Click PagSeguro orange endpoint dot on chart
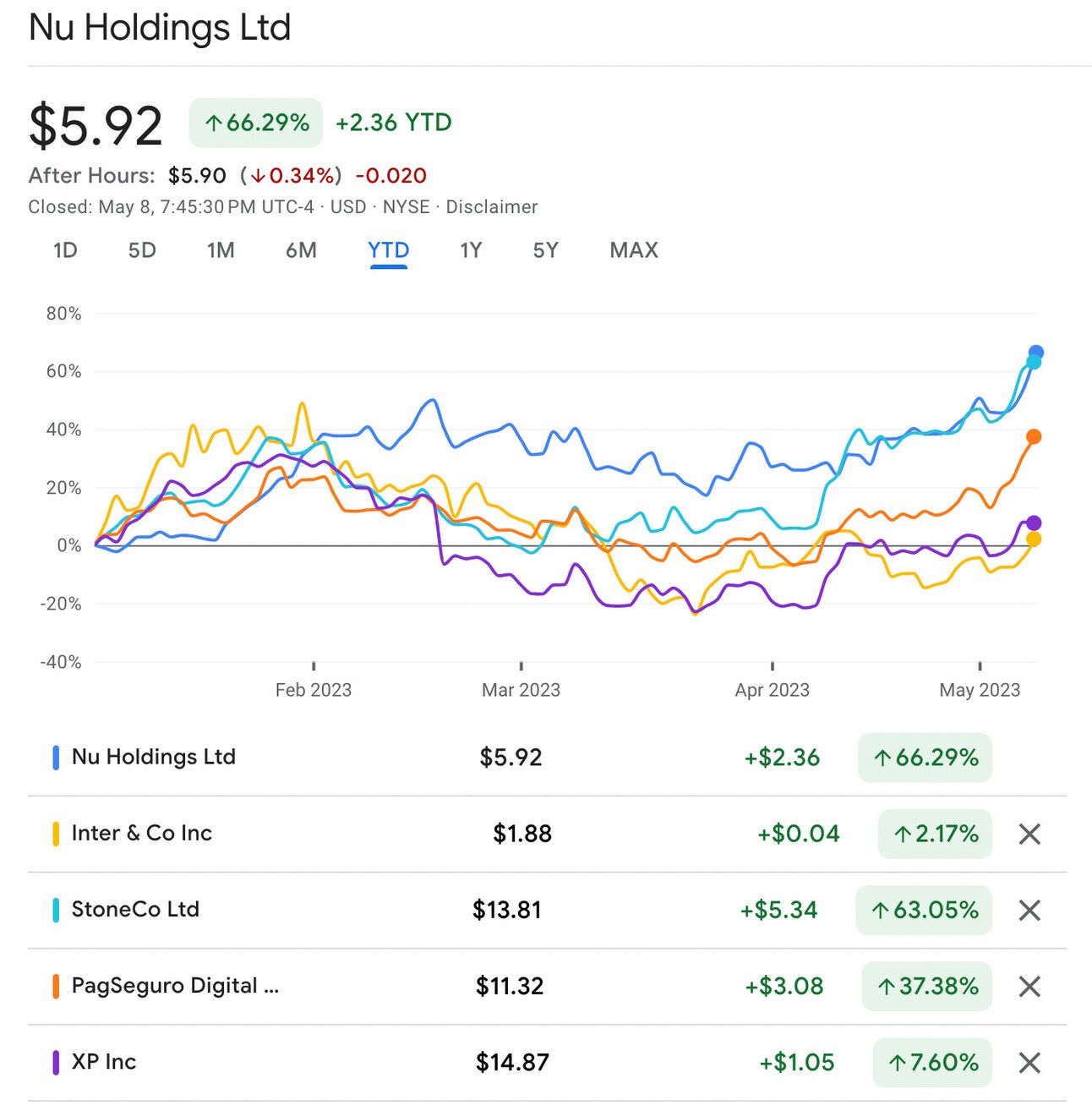1092x1111 pixels. tap(1033, 436)
